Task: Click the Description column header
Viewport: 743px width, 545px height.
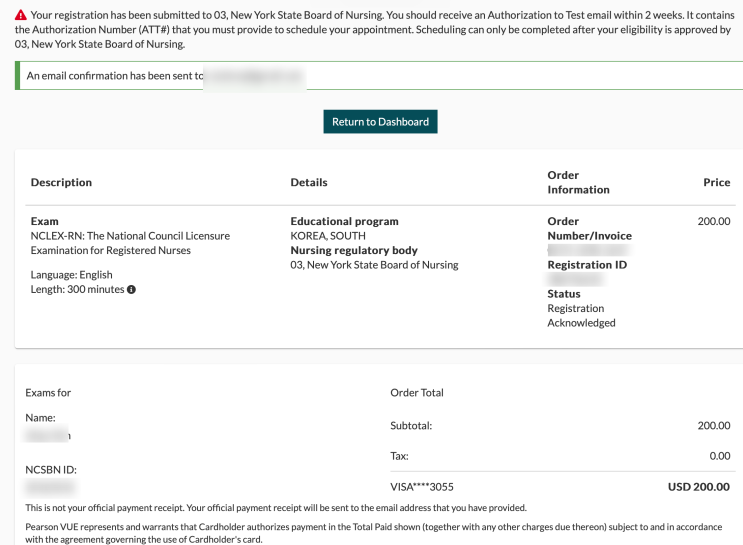Action: [x=61, y=182]
